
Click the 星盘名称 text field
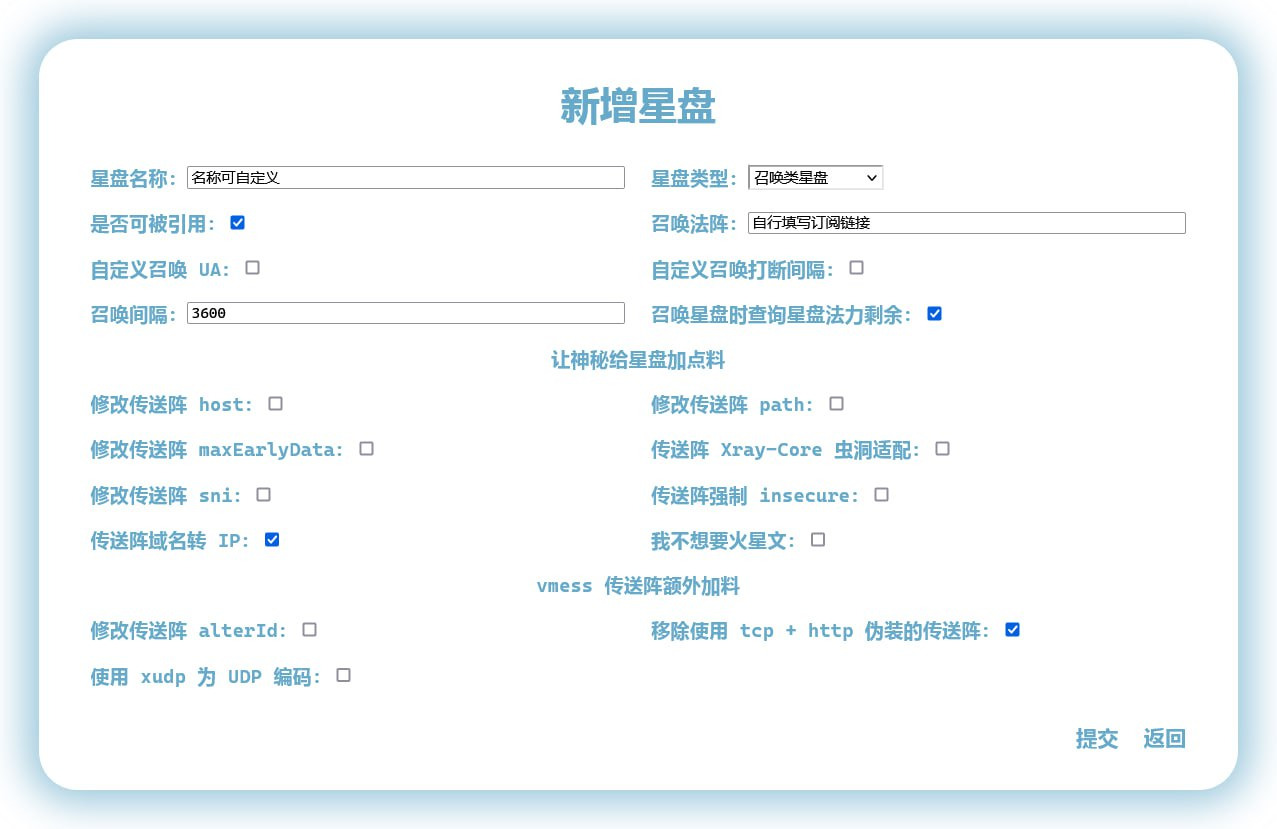pyautogui.click(x=405, y=178)
